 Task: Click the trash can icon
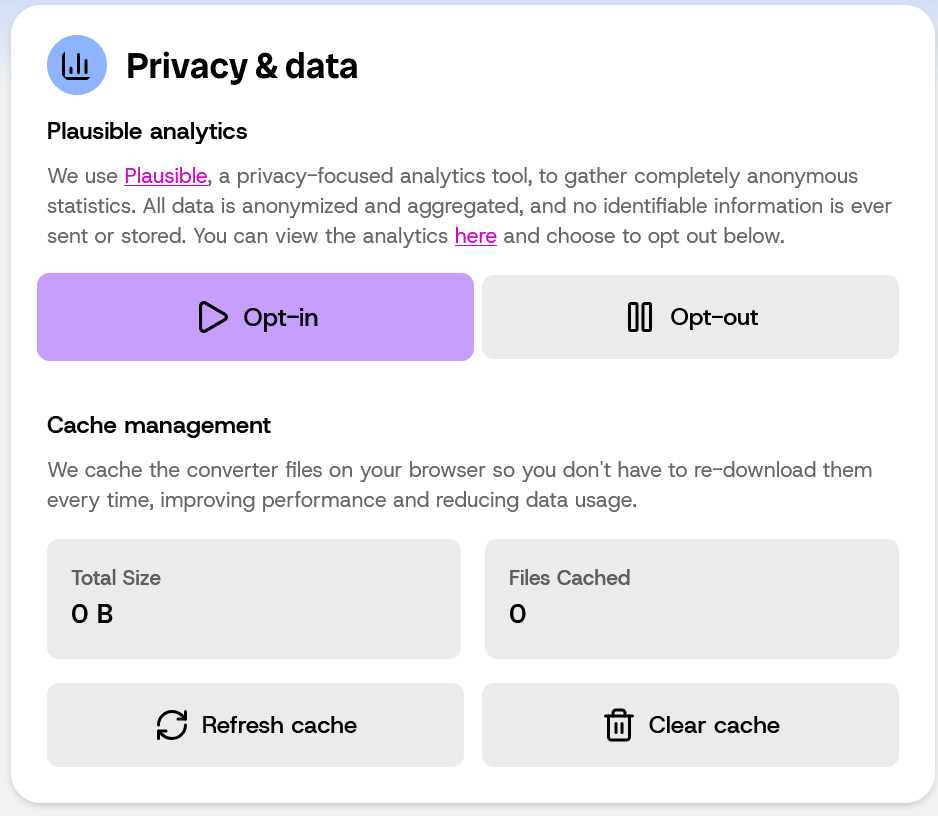pos(619,725)
